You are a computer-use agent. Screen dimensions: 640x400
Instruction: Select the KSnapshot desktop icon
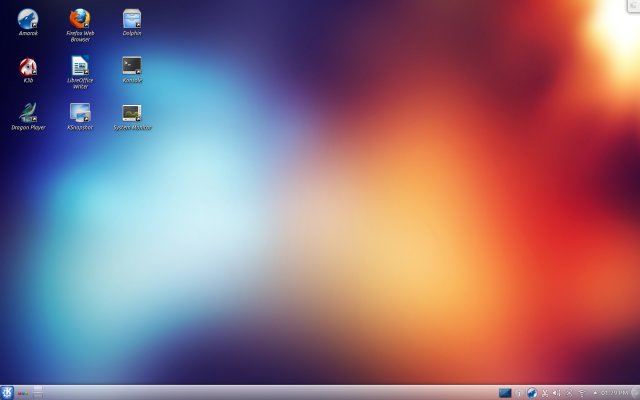click(x=80, y=117)
